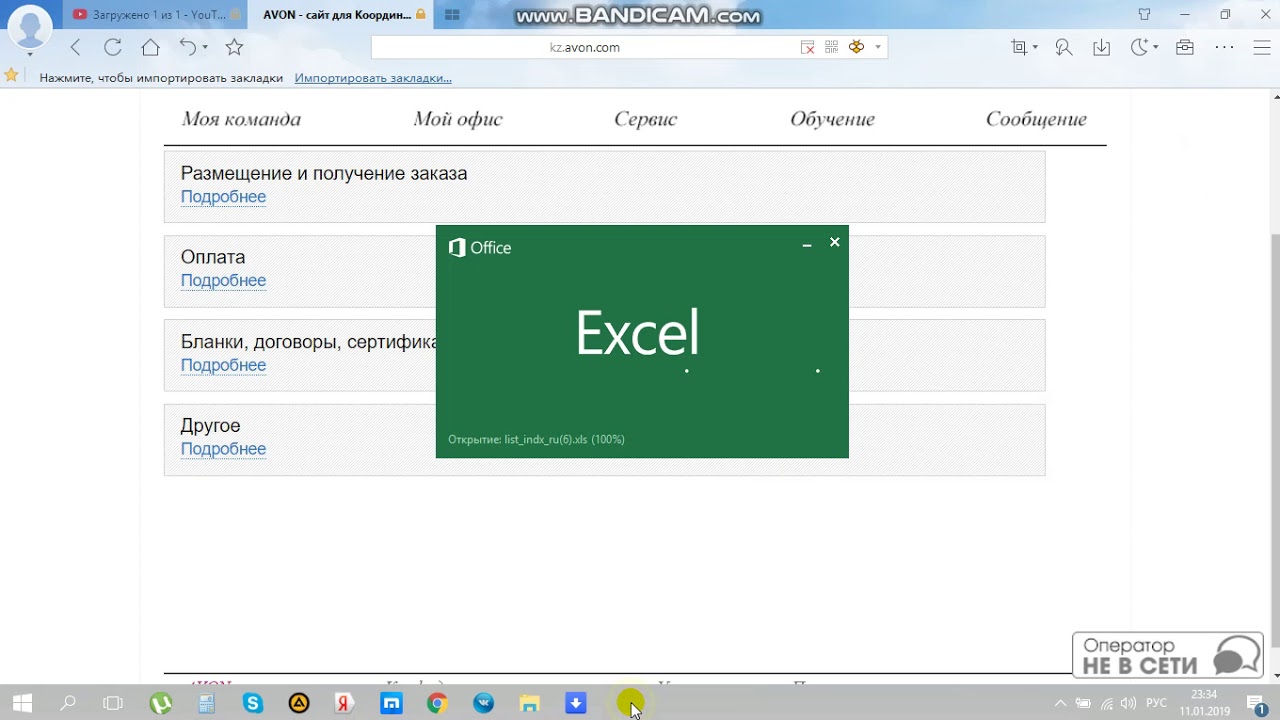Image resolution: width=1280 pixels, height=720 pixels.
Task: Expand the address bar dropdown arrow
Action: point(878,47)
